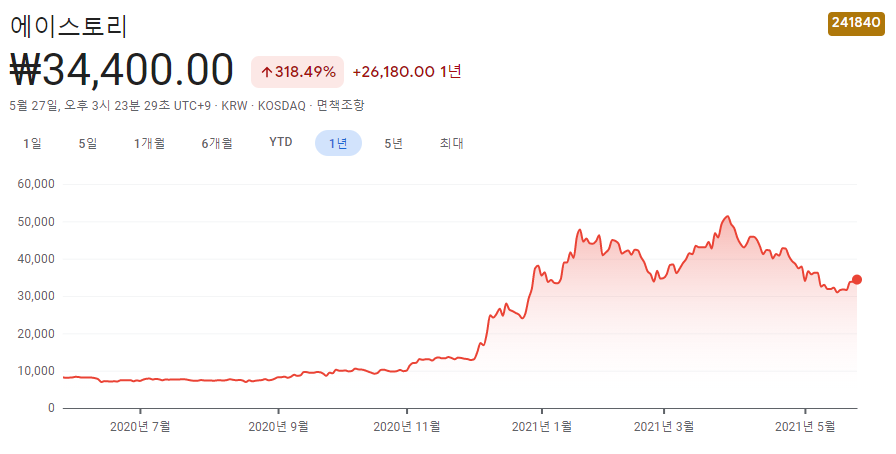This screenshot has height=454, width=896.
Task: Click the 60,000 y-axis label
Action: pos(36,184)
